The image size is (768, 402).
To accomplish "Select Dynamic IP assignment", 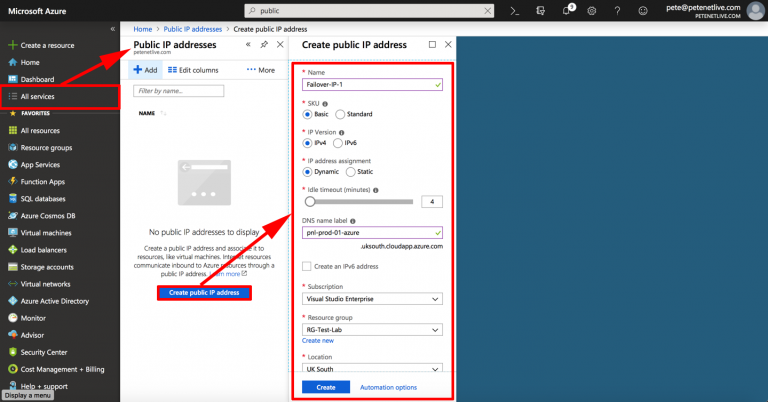I will point(307,172).
